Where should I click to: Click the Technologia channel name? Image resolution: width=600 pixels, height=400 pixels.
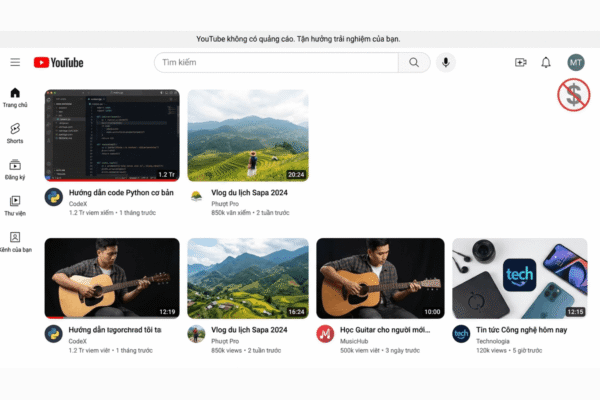point(493,341)
